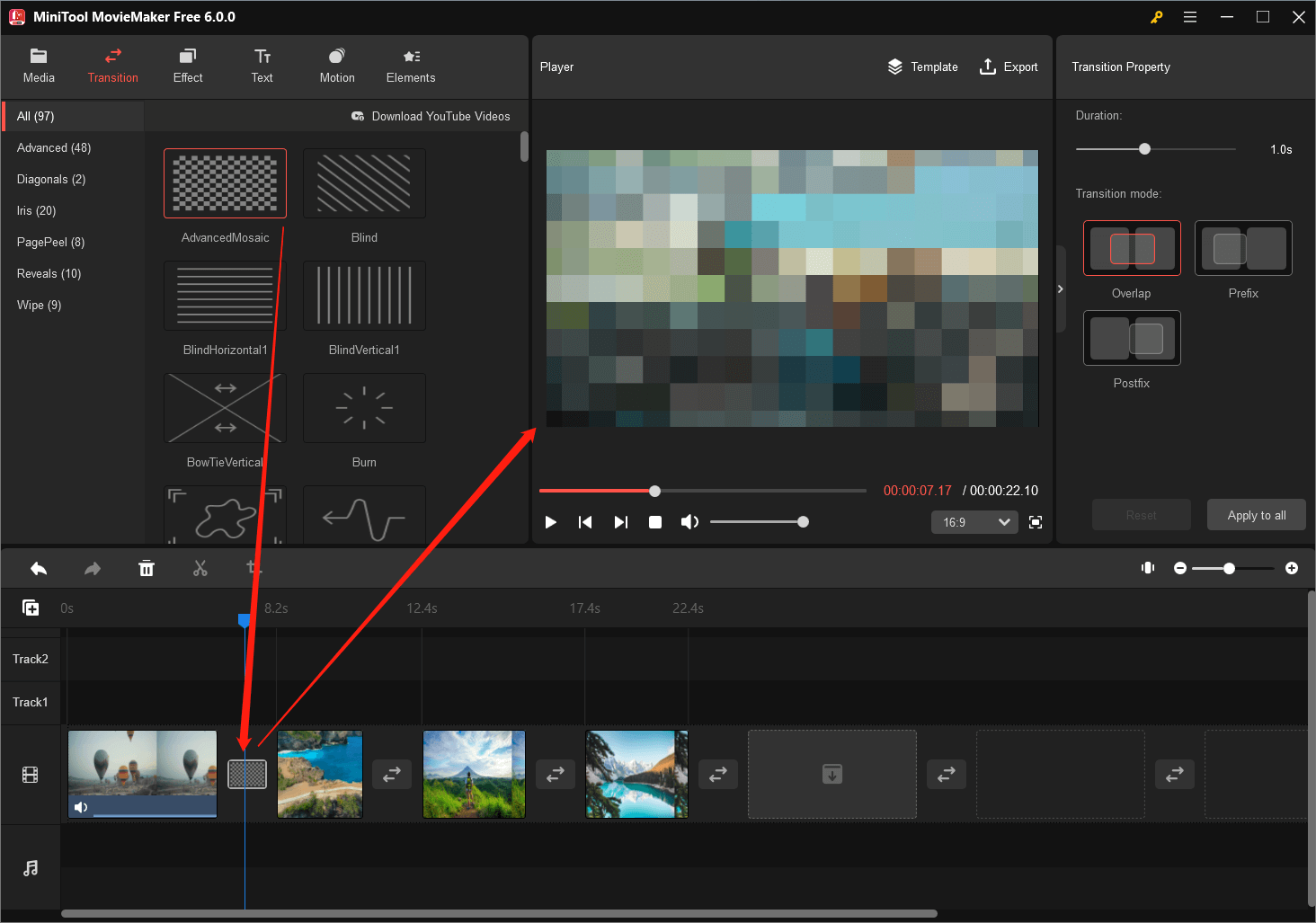Delete selected clip using trash icon
Viewport: 1316px width, 923px height.
[x=147, y=568]
